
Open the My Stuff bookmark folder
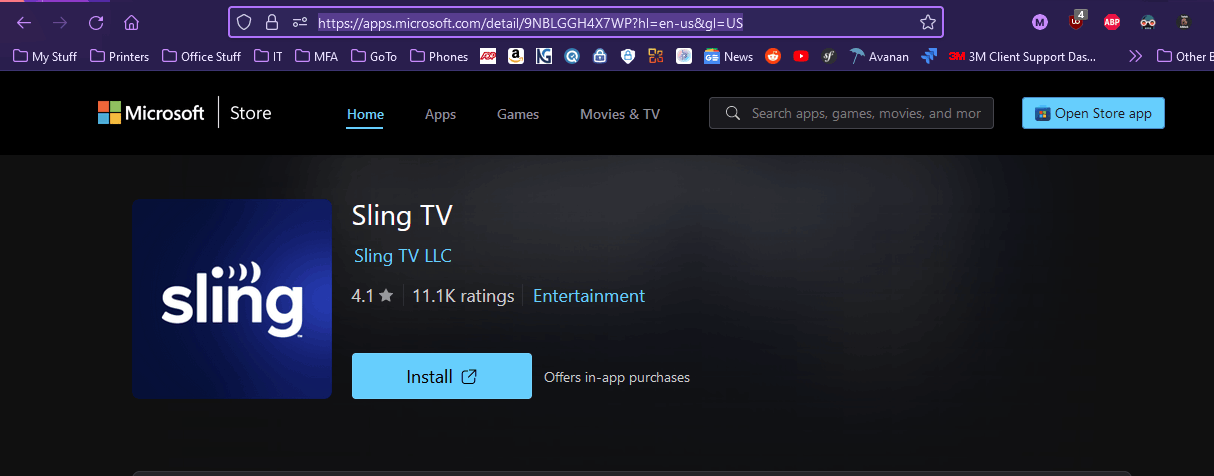click(45, 56)
